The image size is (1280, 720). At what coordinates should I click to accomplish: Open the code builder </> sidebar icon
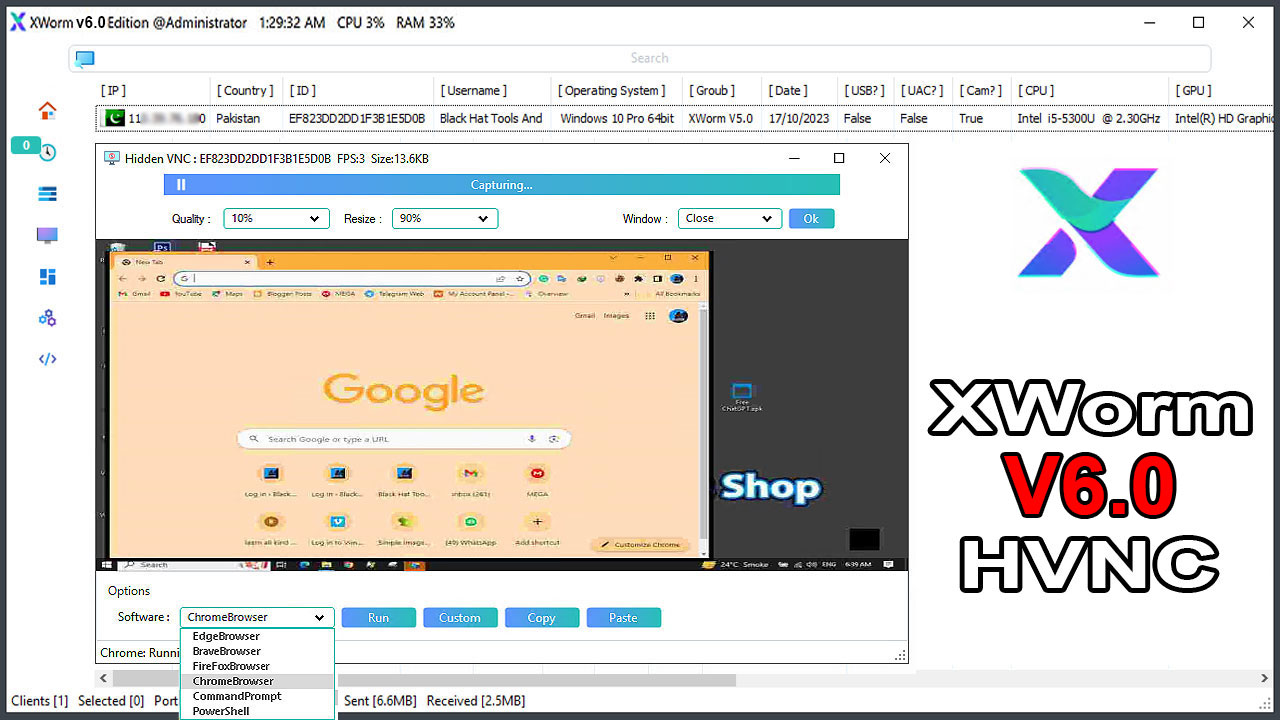pyautogui.click(x=47, y=359)
